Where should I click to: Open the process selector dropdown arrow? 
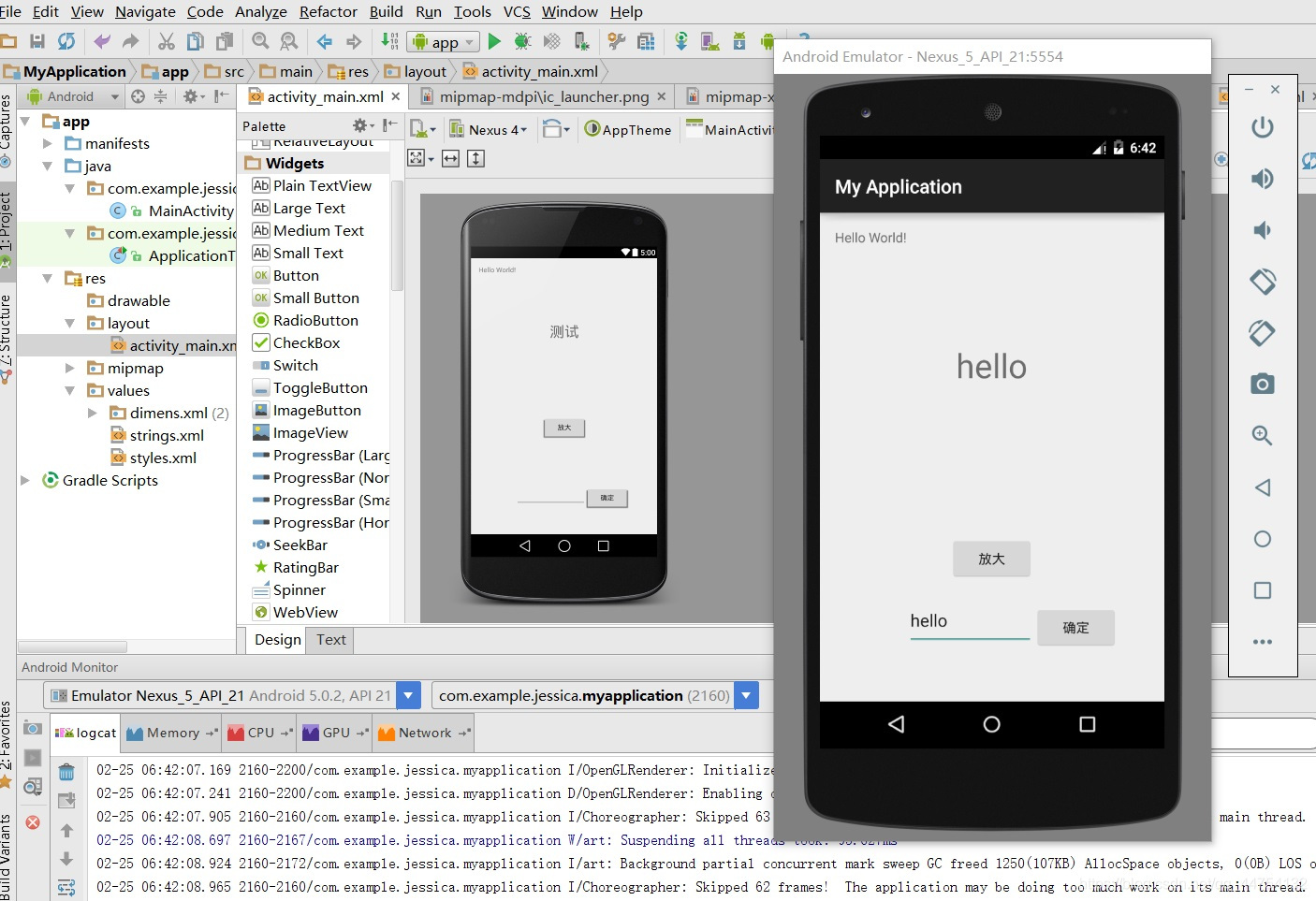[746, 695]
